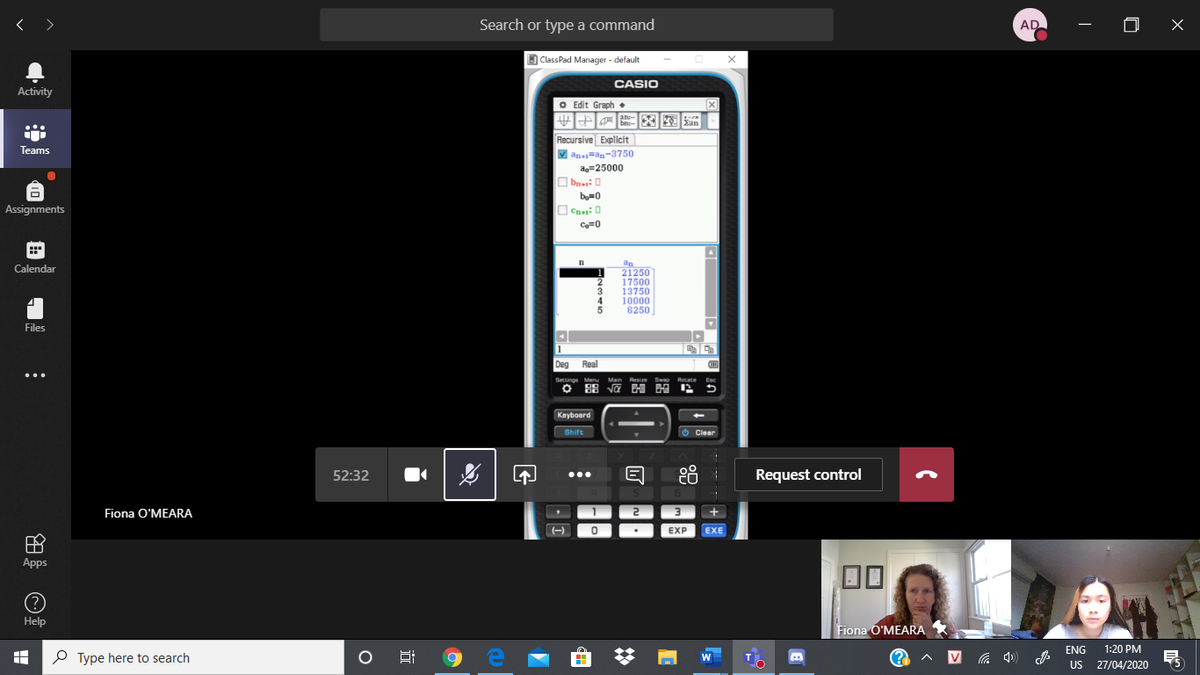Open more actions menu in call toolbar
1200x675 pixels.
580,475
